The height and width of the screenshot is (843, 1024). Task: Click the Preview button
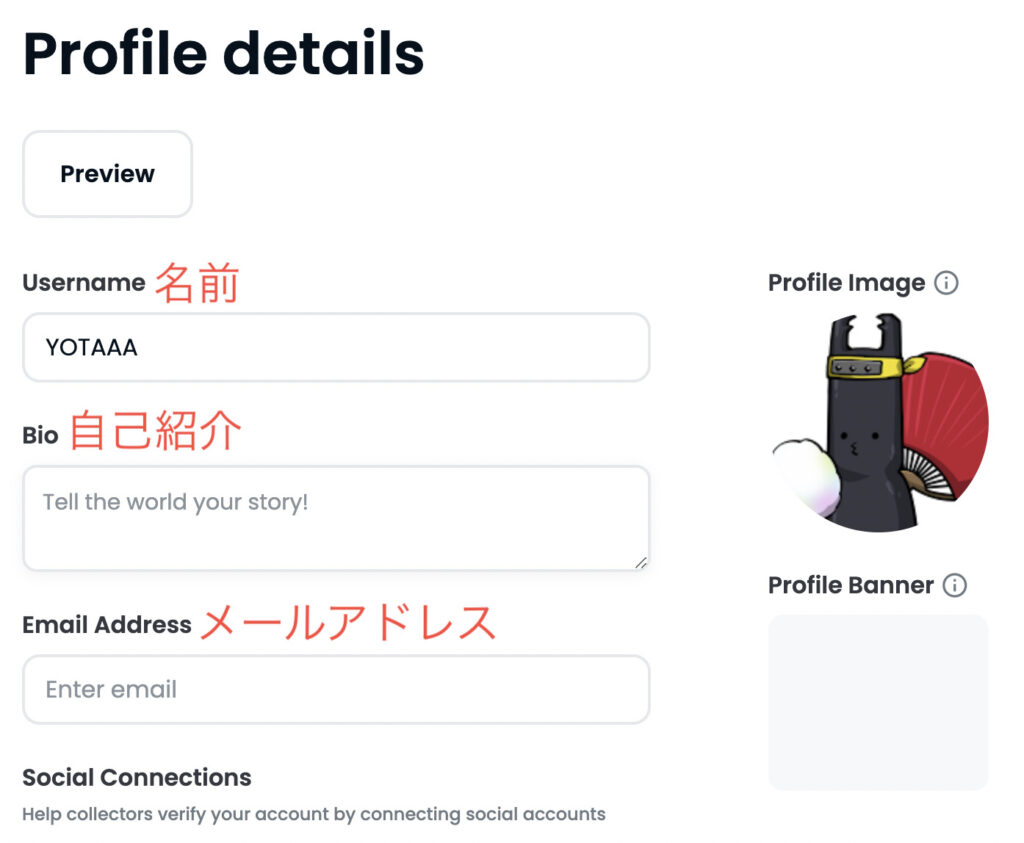tap(107, 174)
